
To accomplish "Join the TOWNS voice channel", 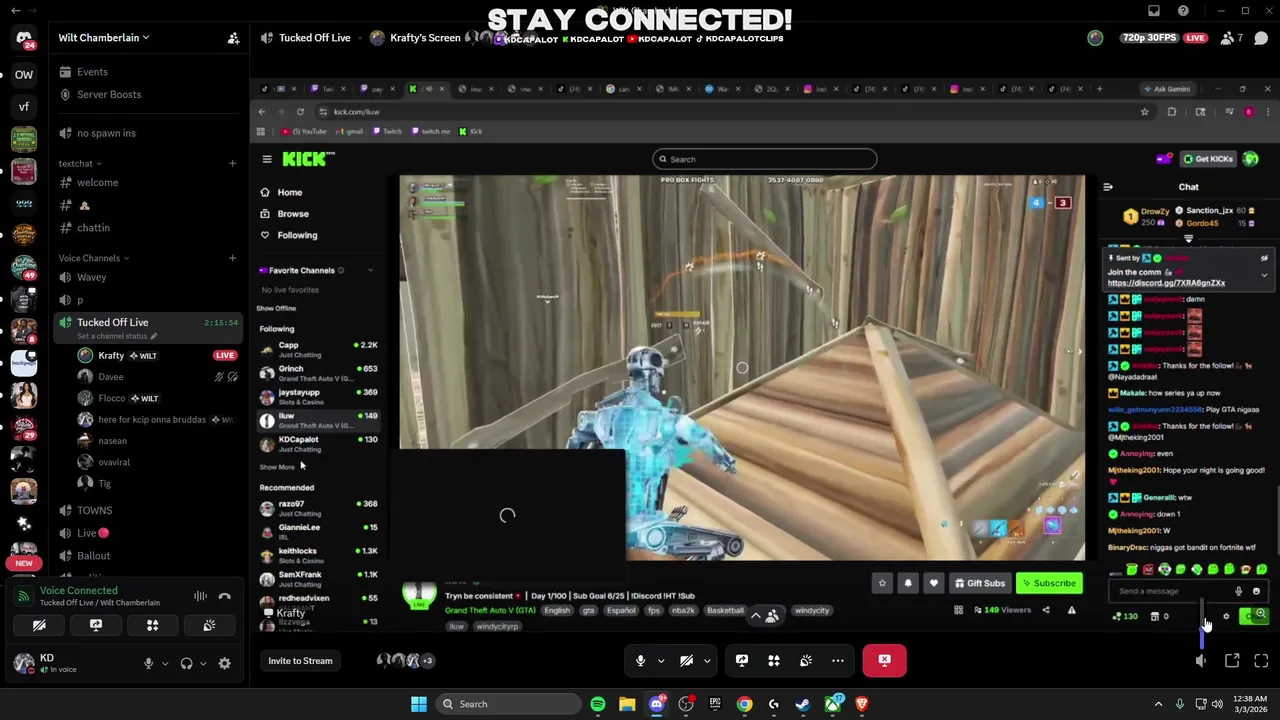I will (x=95, y=510).
